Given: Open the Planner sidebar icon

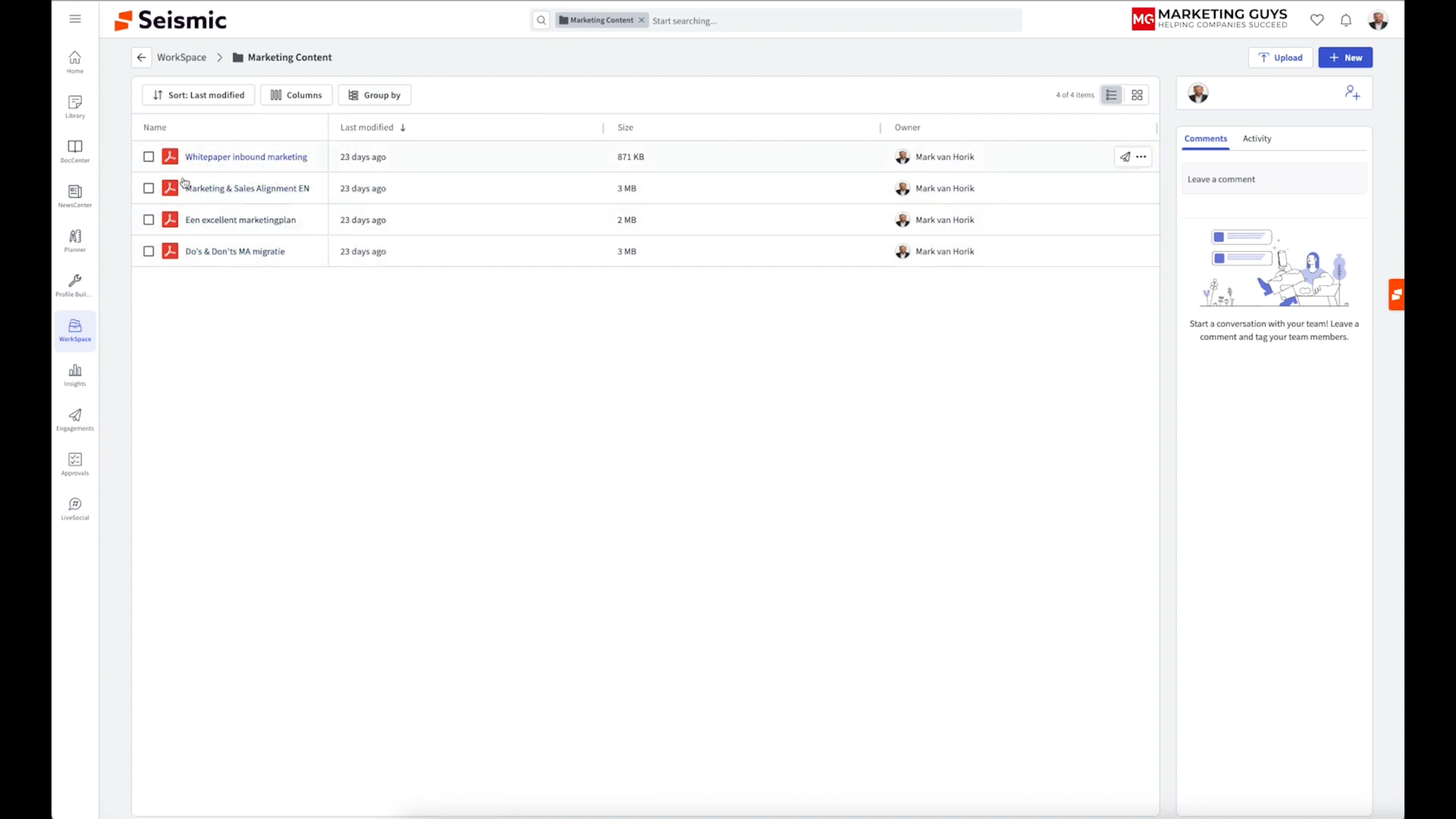Looking at the screenshot, I should [75, 241].
